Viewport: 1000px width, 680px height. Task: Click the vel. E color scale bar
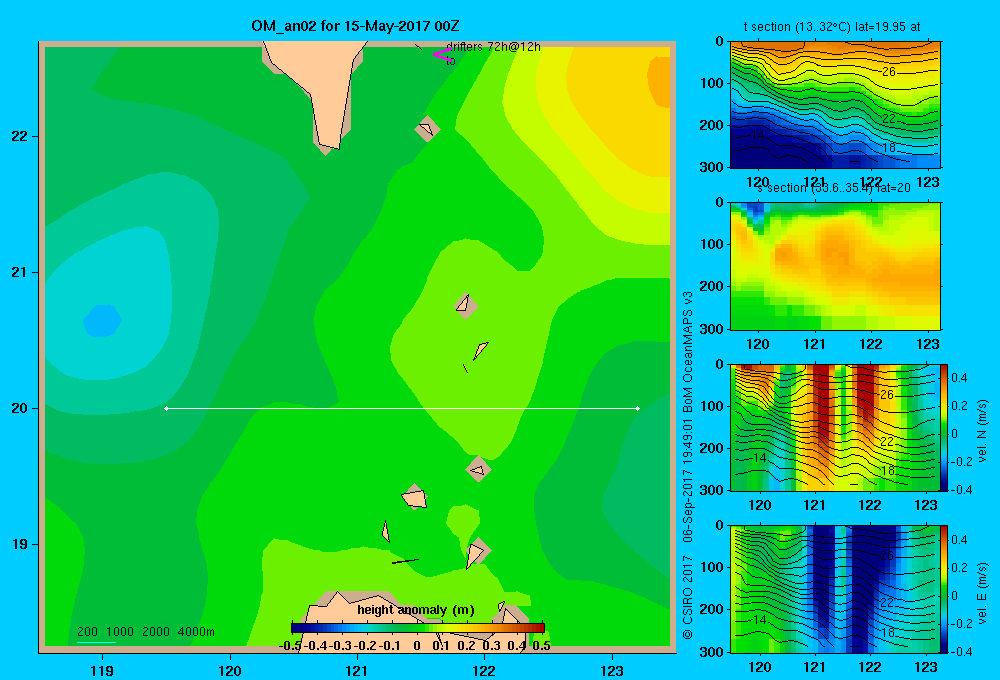click(945, 589)
